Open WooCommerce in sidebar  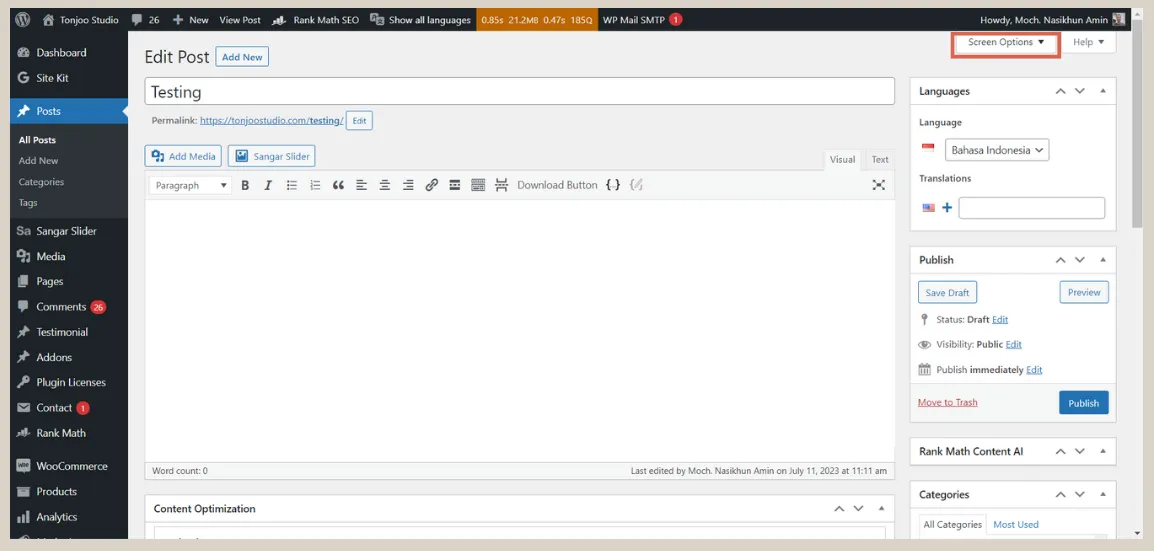tap(71, 466)
